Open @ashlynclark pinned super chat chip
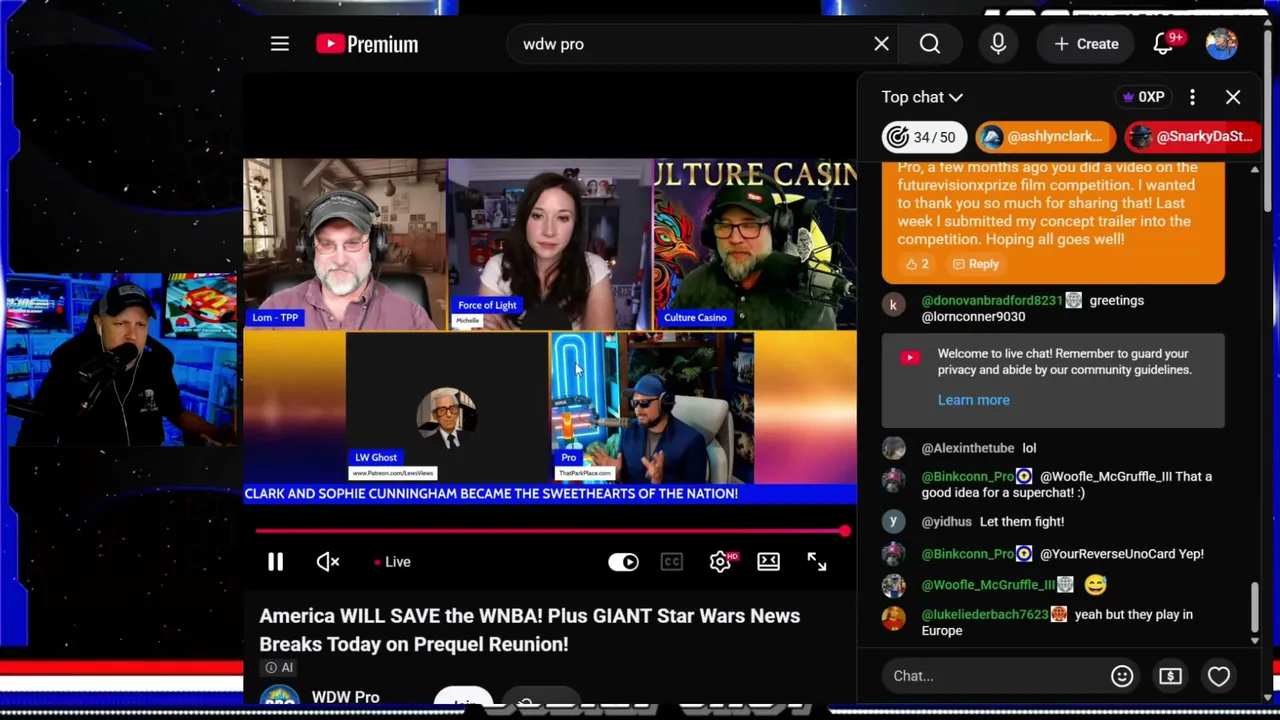This screenshot has height=720, width=1280. pos(1045,137)
